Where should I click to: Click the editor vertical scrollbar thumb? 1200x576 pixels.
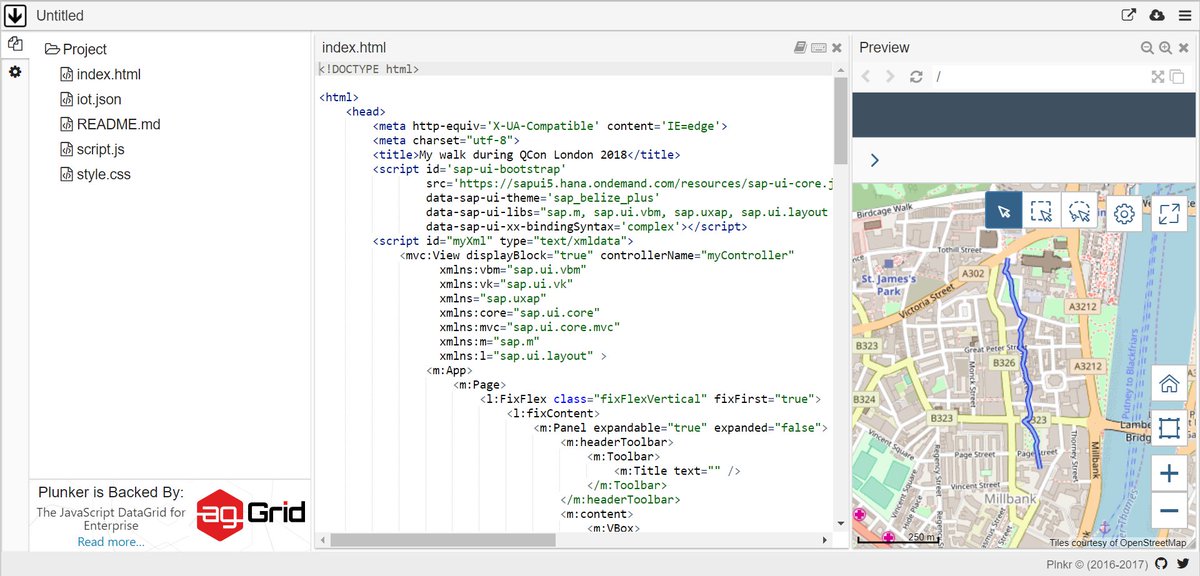pyautogui.click(x=841, y=120)
